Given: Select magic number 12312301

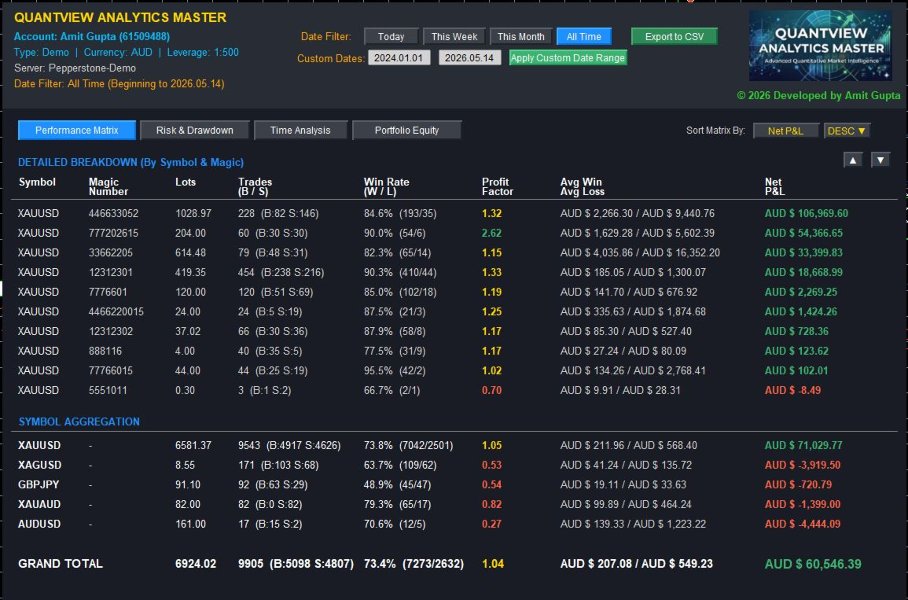Looking at the screenshot, I should tap(111, 273).
